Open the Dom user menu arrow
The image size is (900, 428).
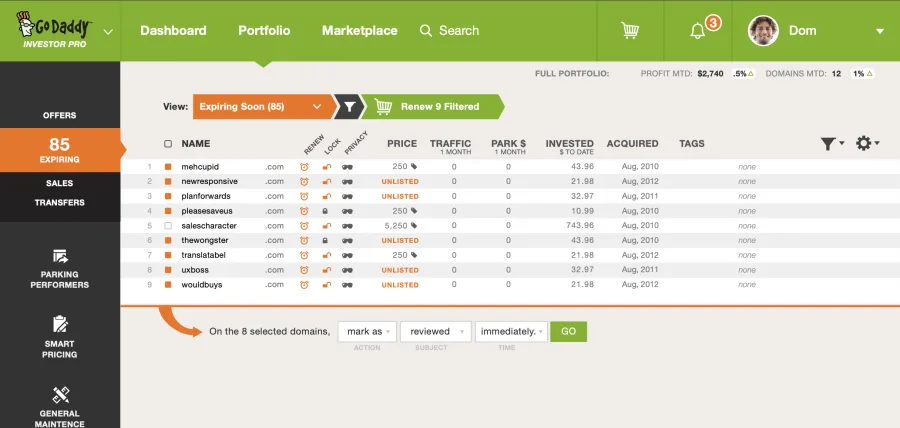(x=879, y=32)
